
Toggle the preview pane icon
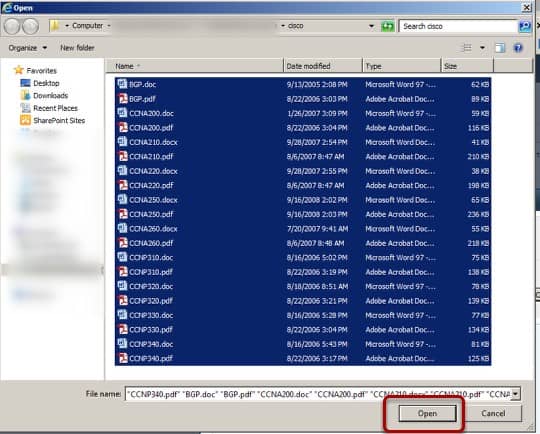500,48
